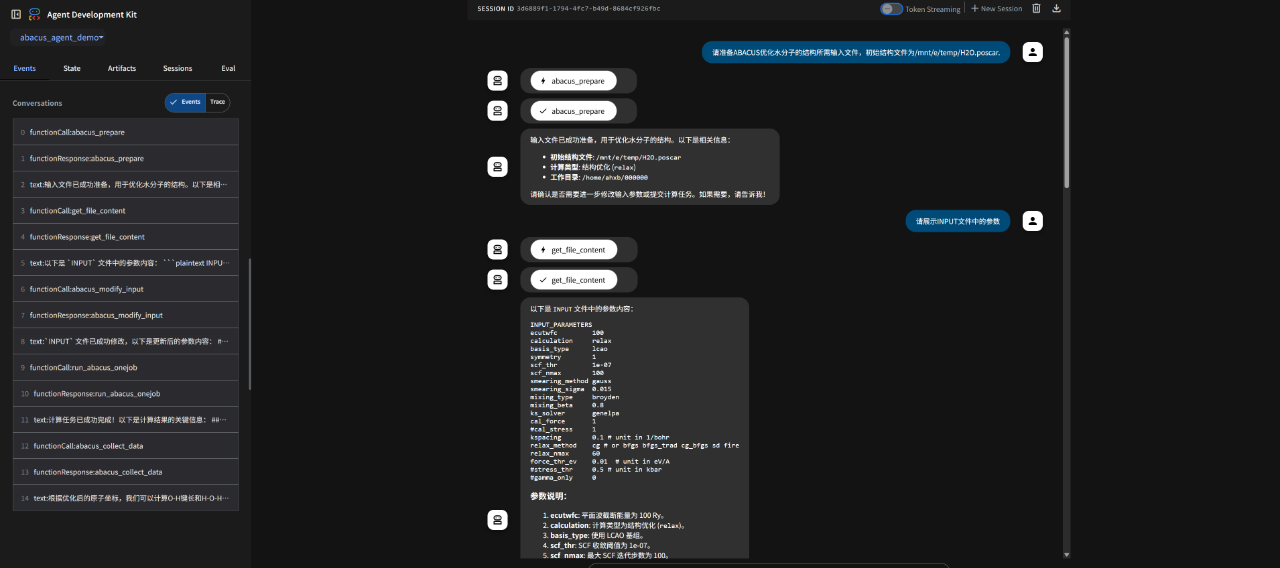Click the user avatar beside the first message
This screenshot has height=568, width=1280.
pyautogui.click(x=1033, y=52)
